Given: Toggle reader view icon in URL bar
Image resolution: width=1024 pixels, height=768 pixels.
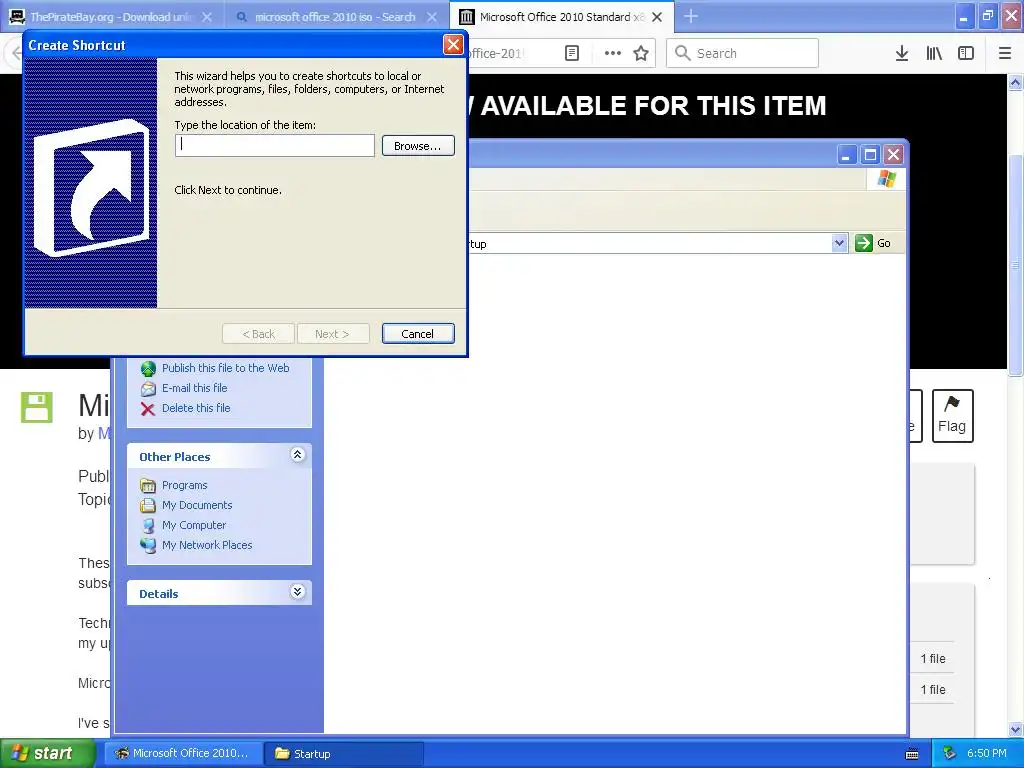Looking at the screenshot, I should (x=572, y=53).
